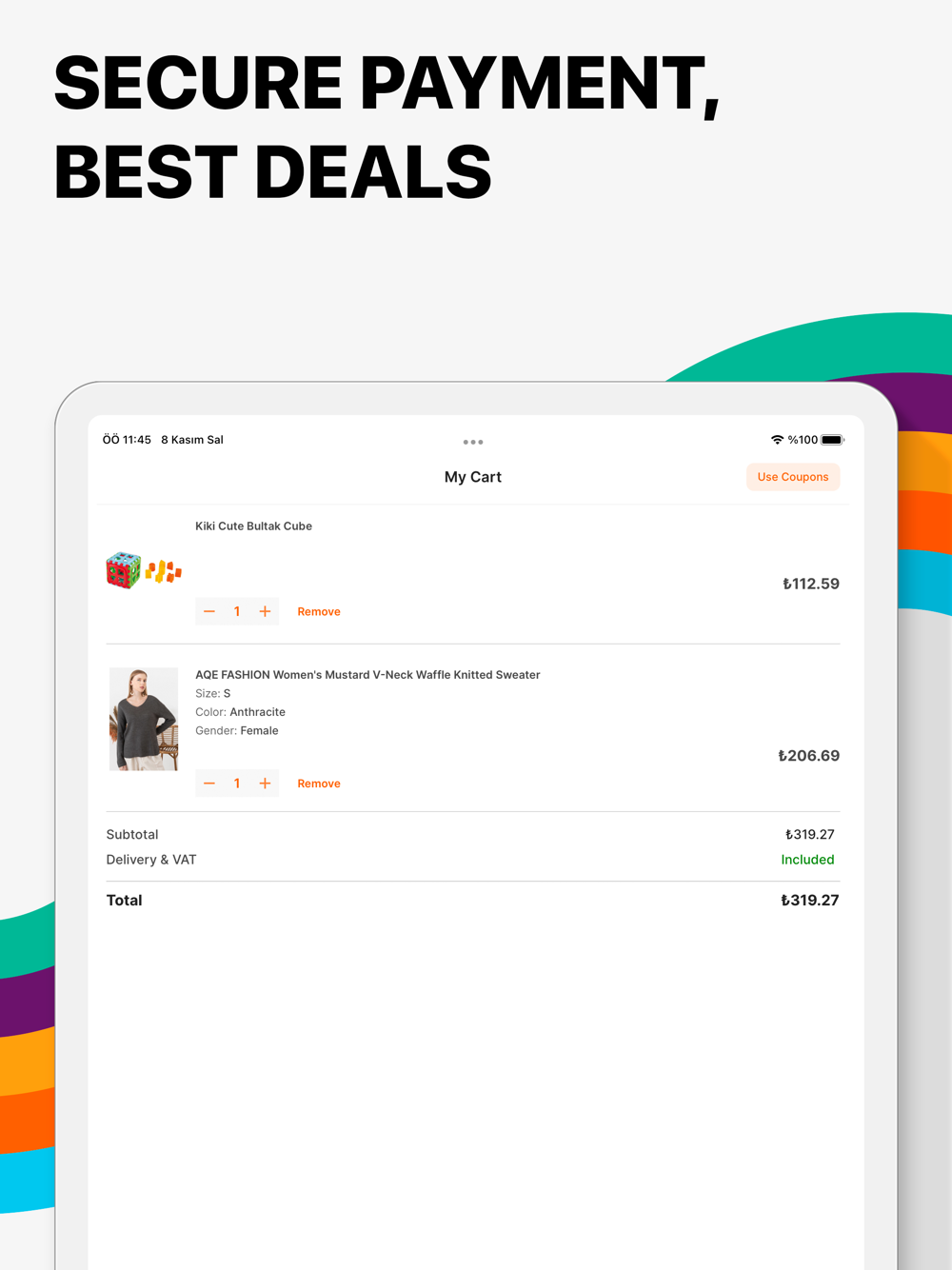
Task: Tap the battery status icon
Action: coord(833,440)
